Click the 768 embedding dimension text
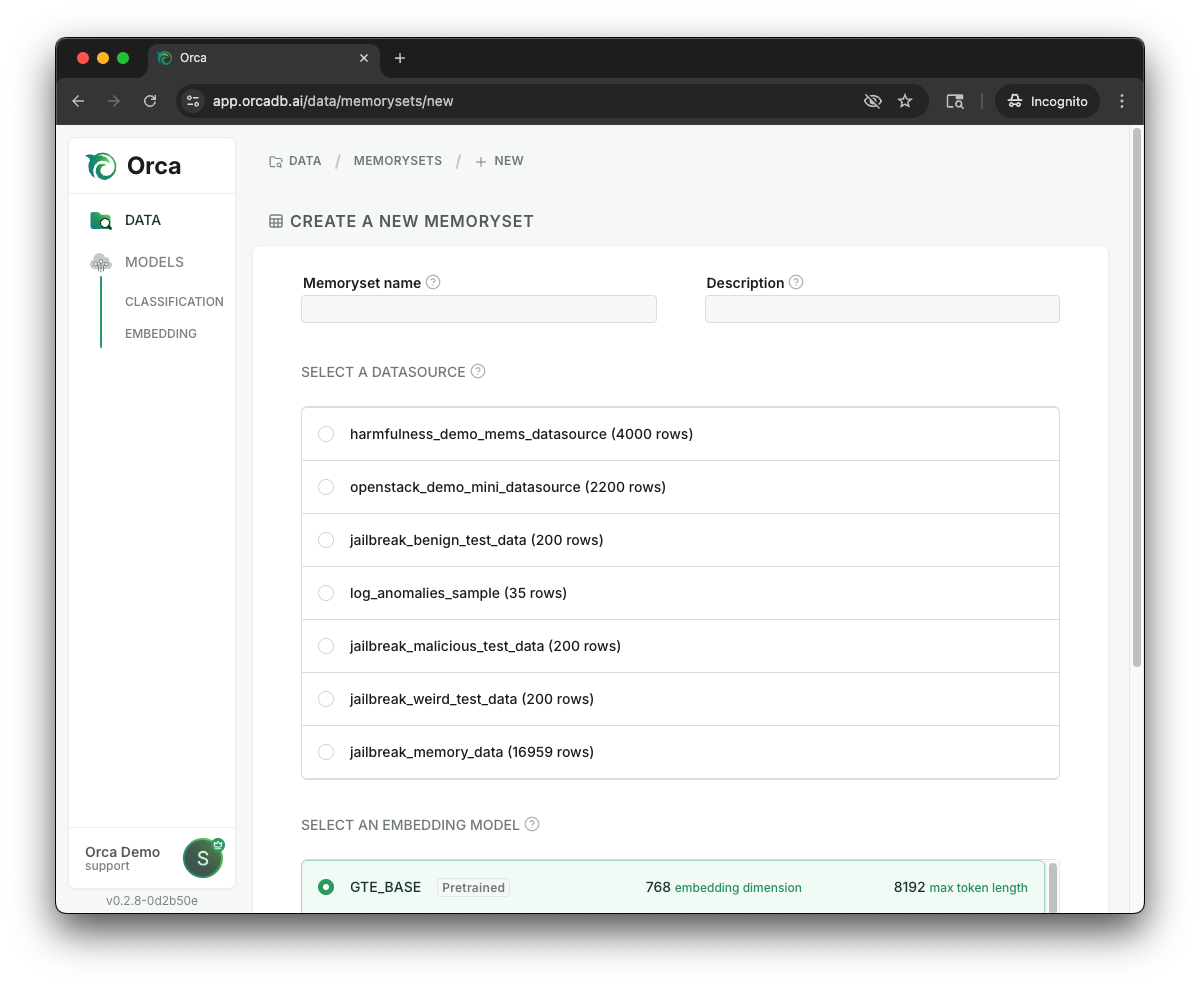The image size is (1200, 987). 724,887
